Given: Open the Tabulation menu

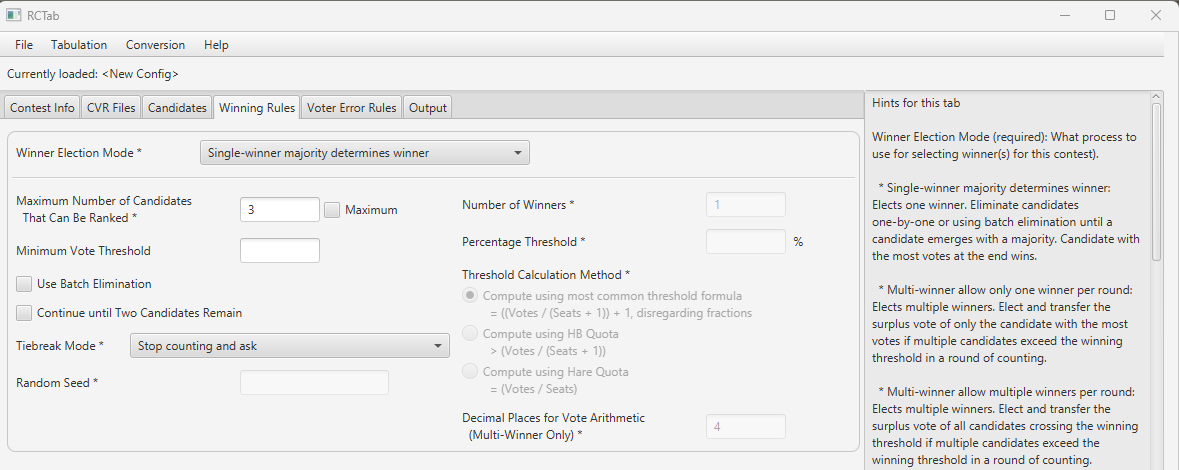Looking at the screenshot, I should (79, 45).
